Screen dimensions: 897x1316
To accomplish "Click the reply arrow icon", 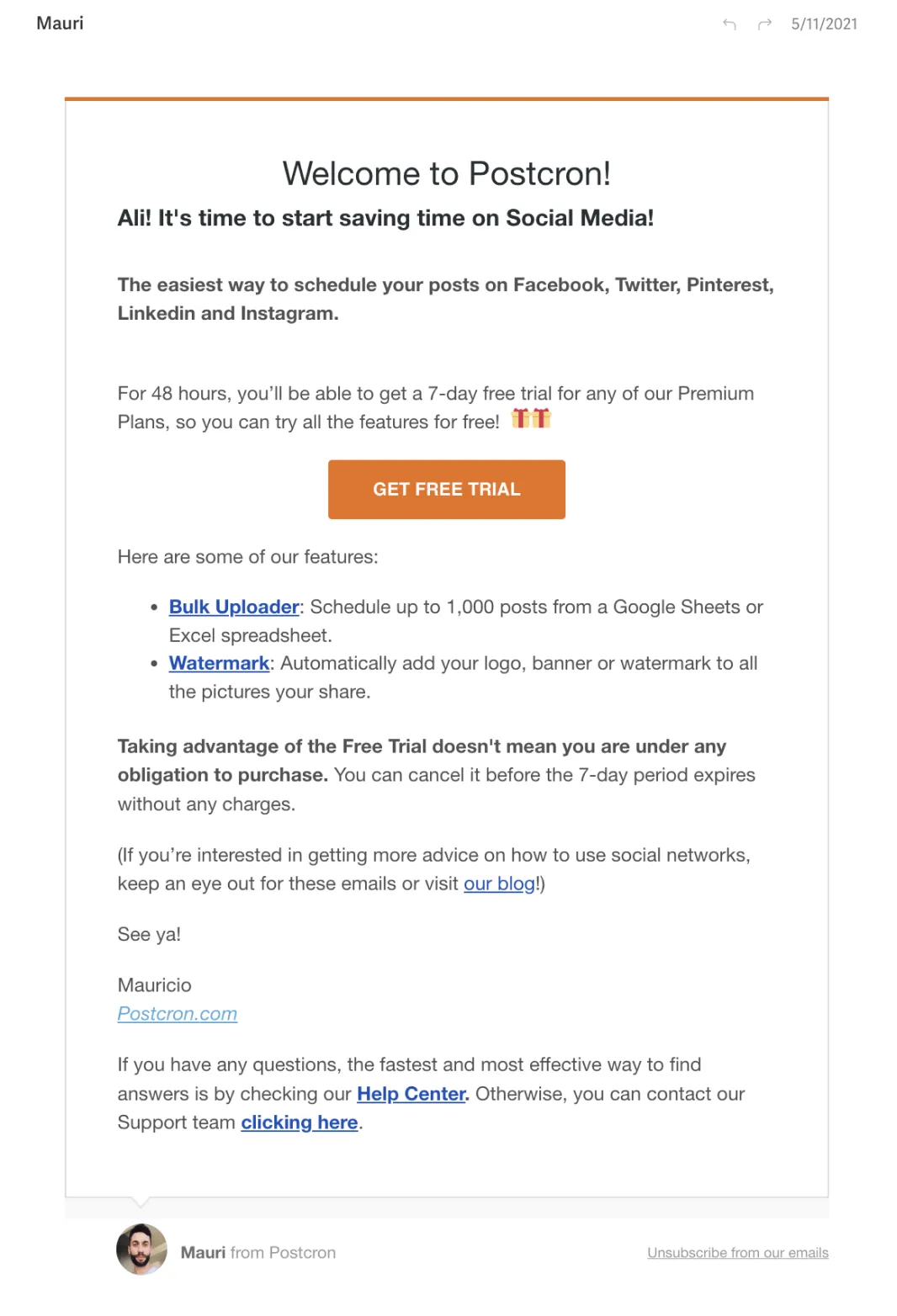I will [729, 24].
